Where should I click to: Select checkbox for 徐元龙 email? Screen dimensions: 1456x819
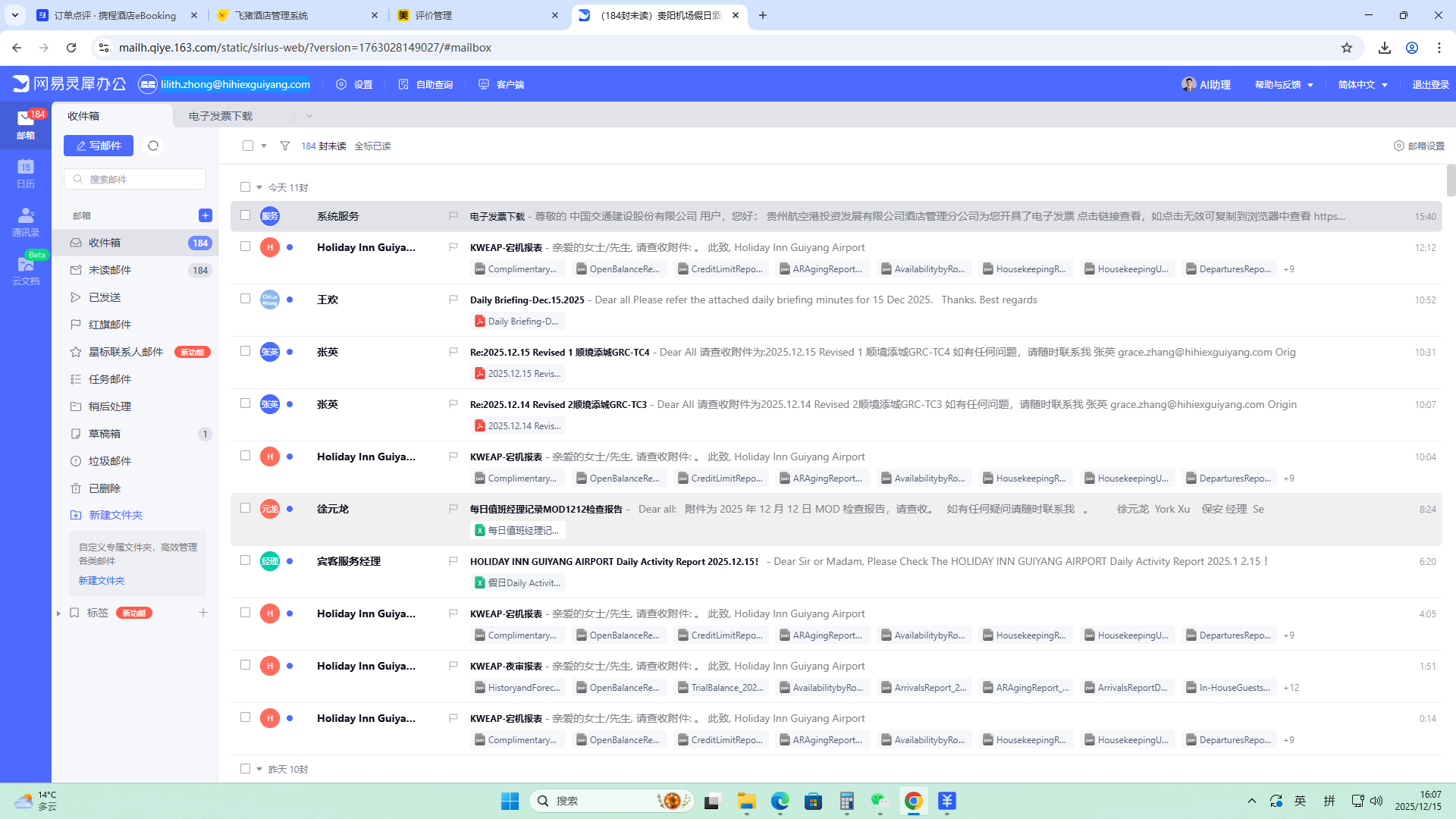point(245,508)
